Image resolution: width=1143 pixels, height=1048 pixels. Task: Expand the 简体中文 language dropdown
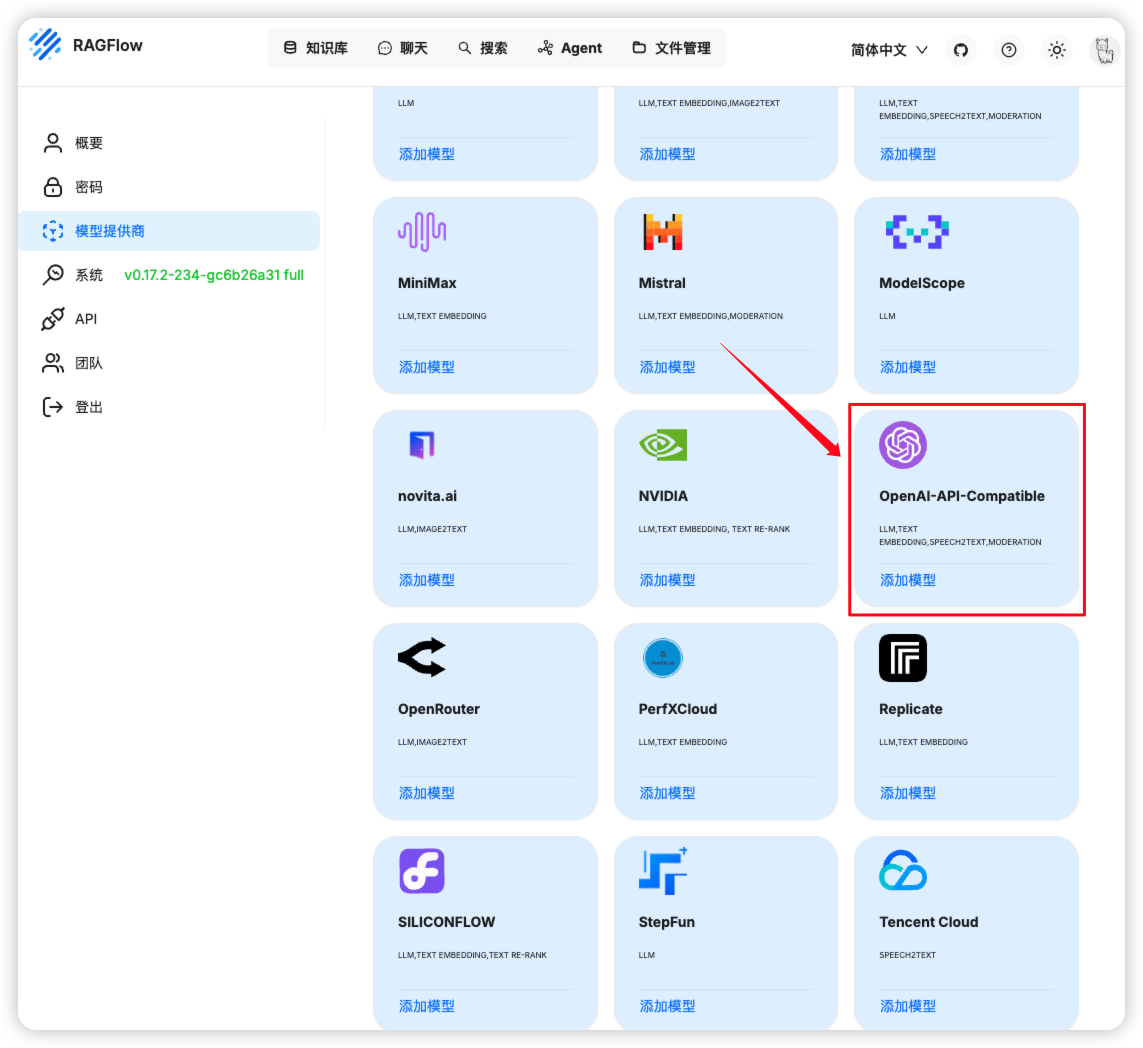pyautogui.click(x=889, y=50)
